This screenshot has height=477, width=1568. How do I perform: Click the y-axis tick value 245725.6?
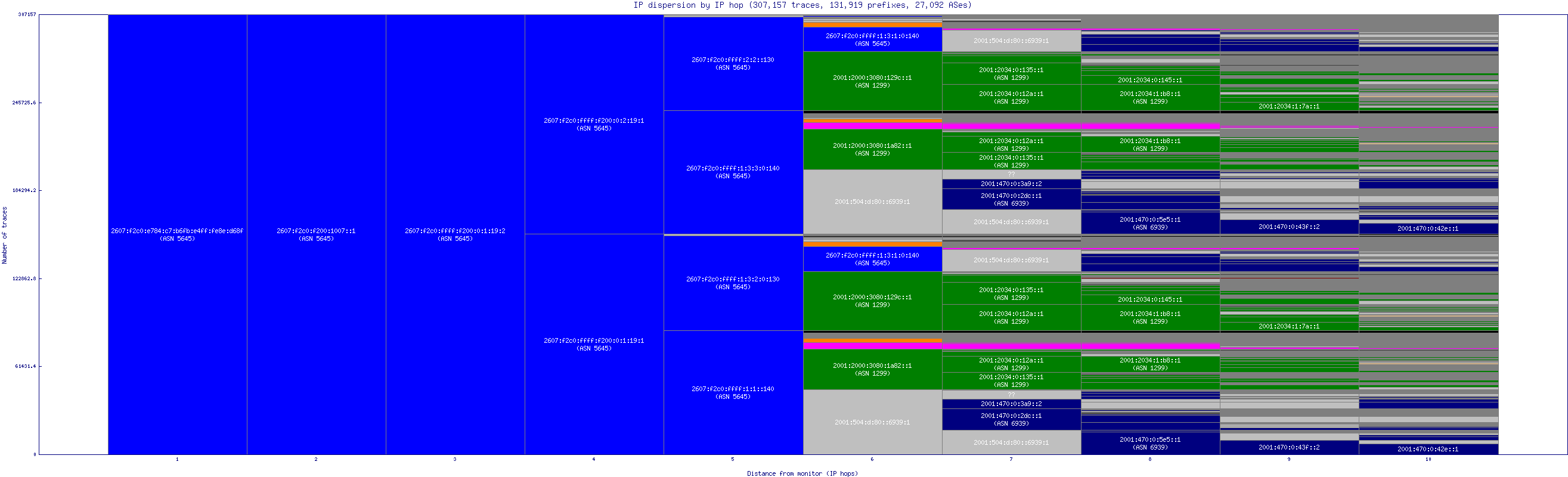pyautogui.click(x=24, y=102)
